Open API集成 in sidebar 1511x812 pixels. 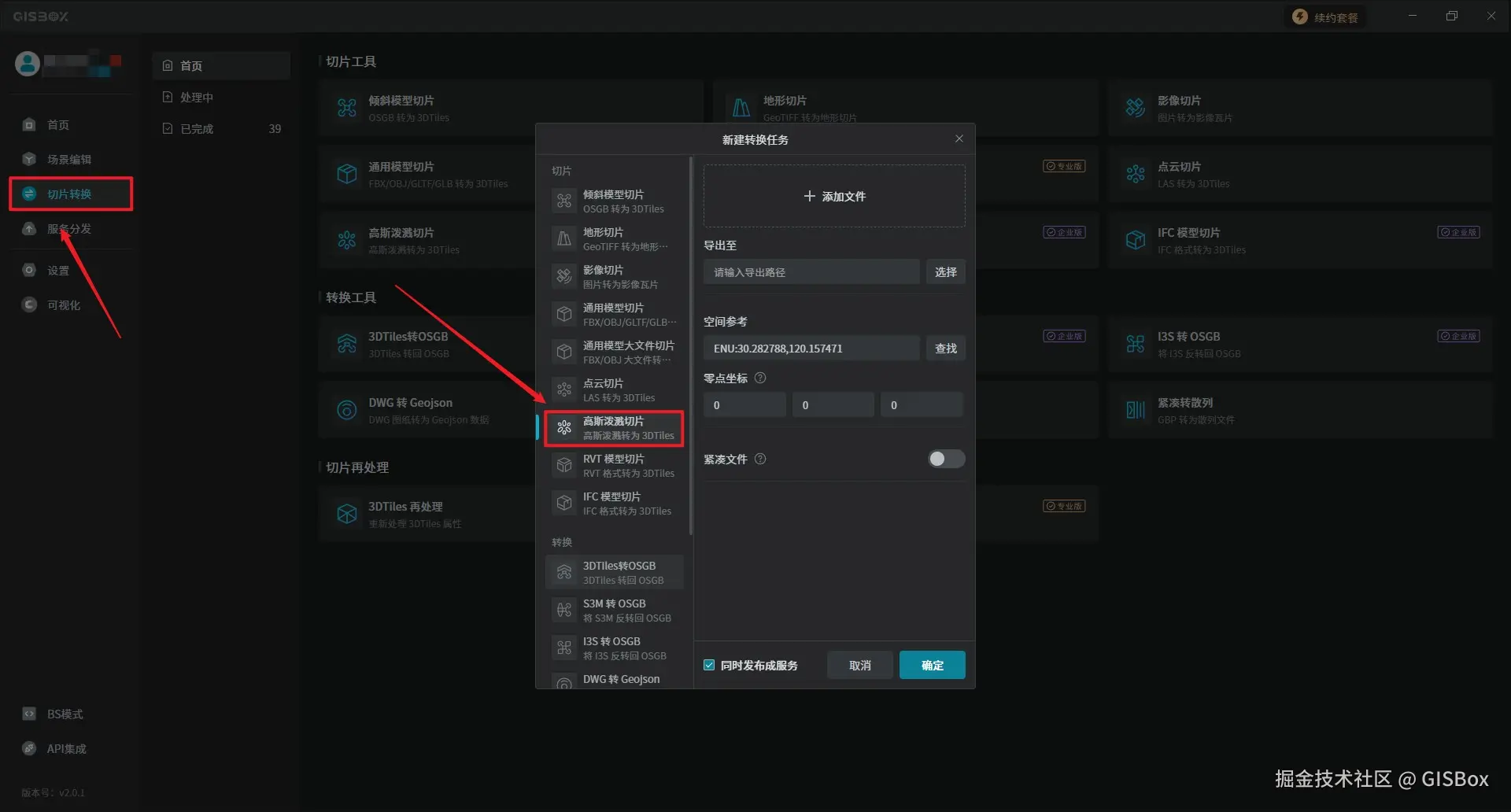point(71,749)
